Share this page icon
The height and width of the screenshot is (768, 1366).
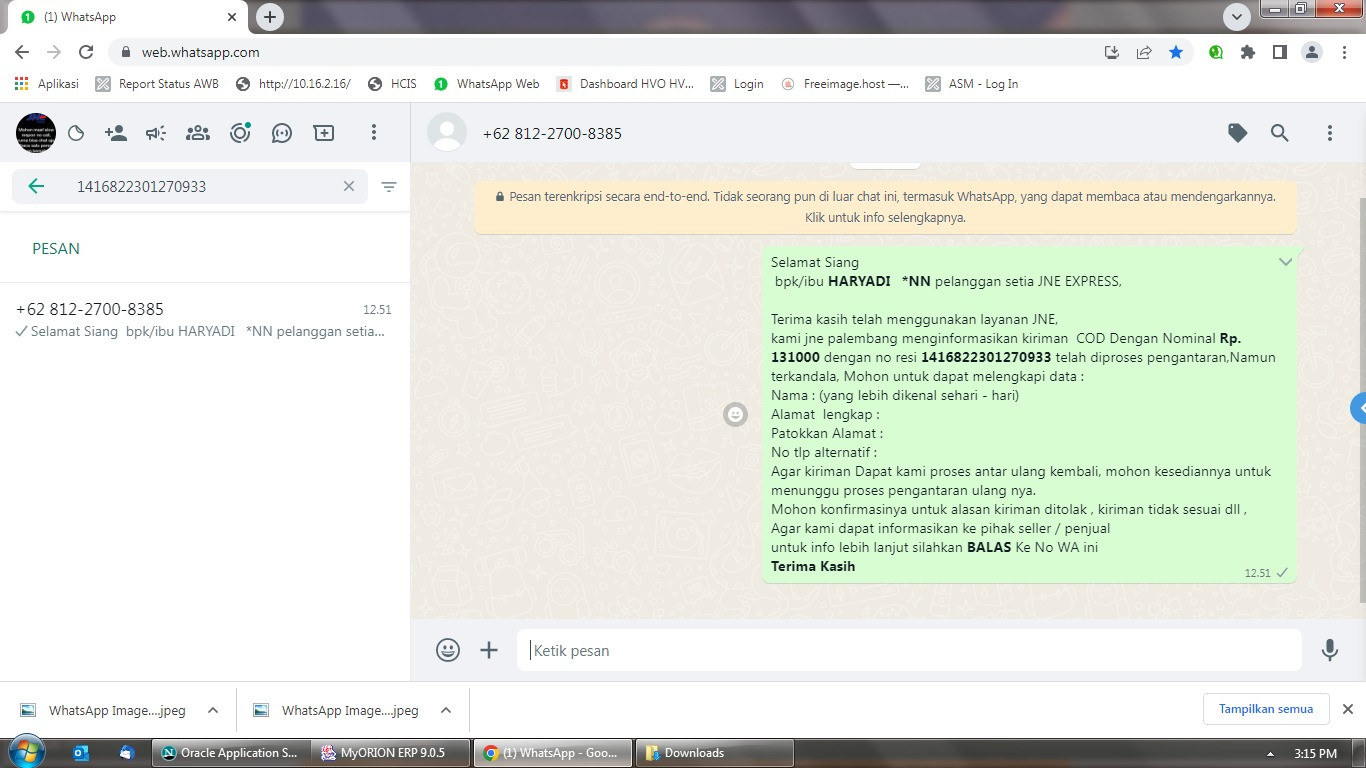1144,52
